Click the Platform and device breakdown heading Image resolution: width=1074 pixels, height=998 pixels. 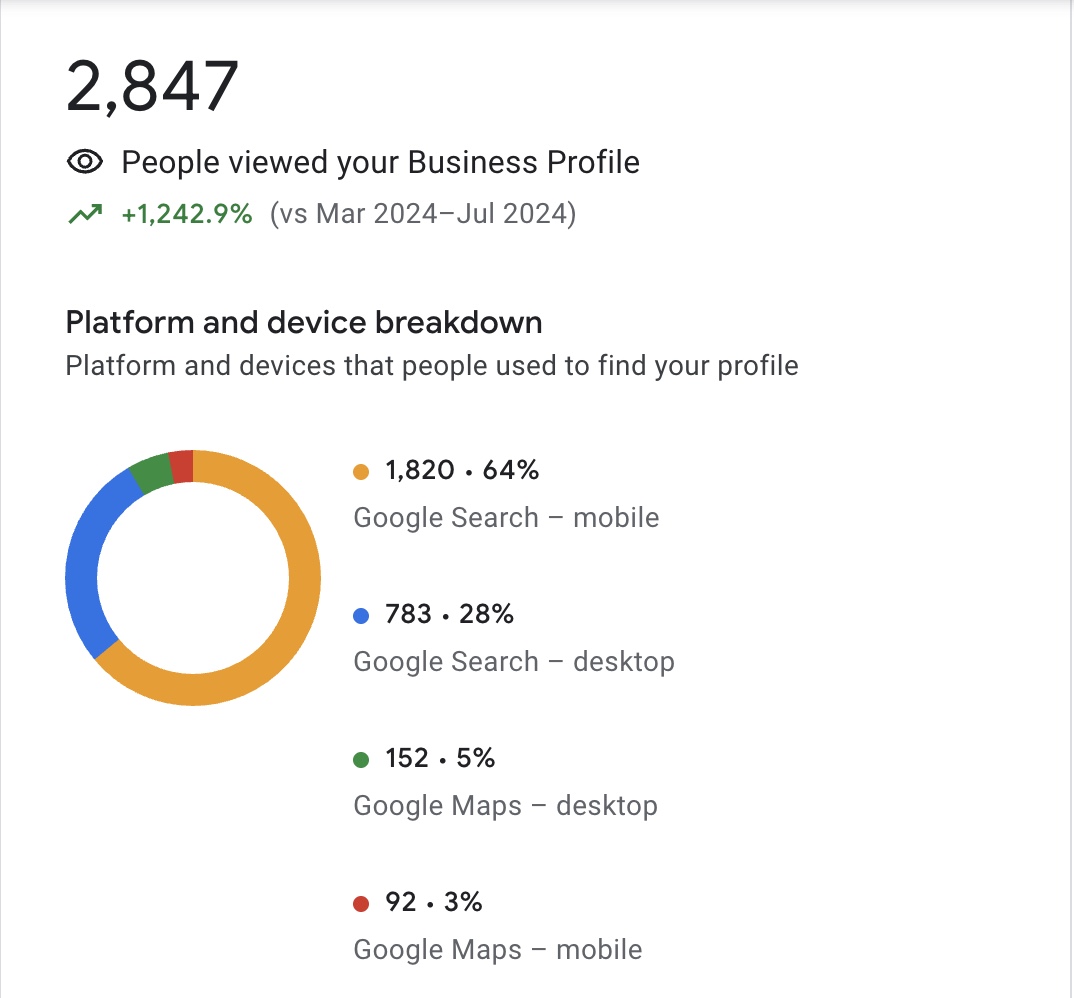(x=304, y=322)
